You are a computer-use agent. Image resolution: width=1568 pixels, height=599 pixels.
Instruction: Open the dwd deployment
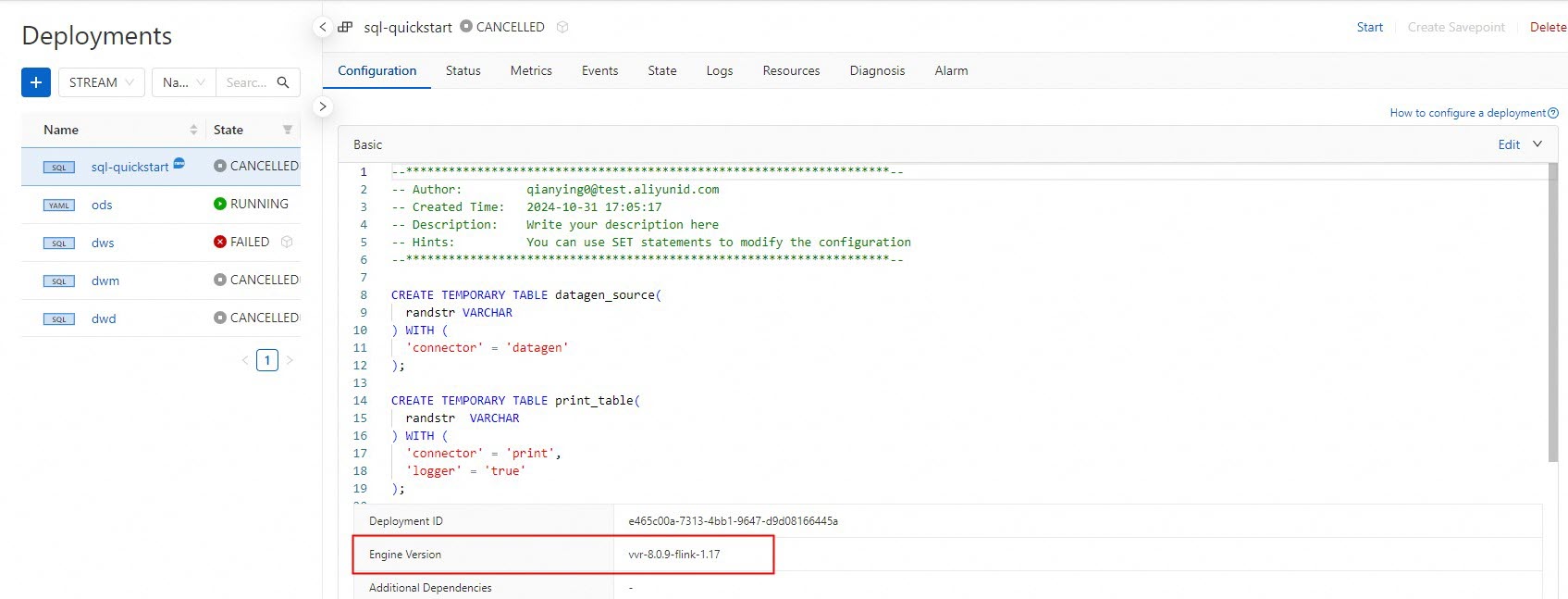[104, 318]
